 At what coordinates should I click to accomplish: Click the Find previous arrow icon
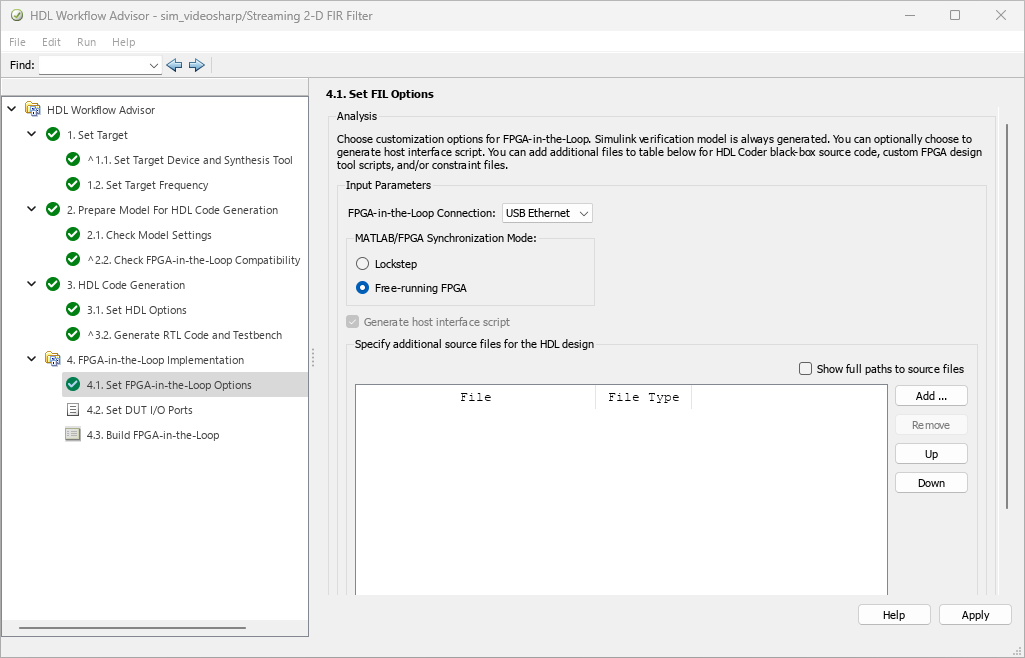coord(174,65)
